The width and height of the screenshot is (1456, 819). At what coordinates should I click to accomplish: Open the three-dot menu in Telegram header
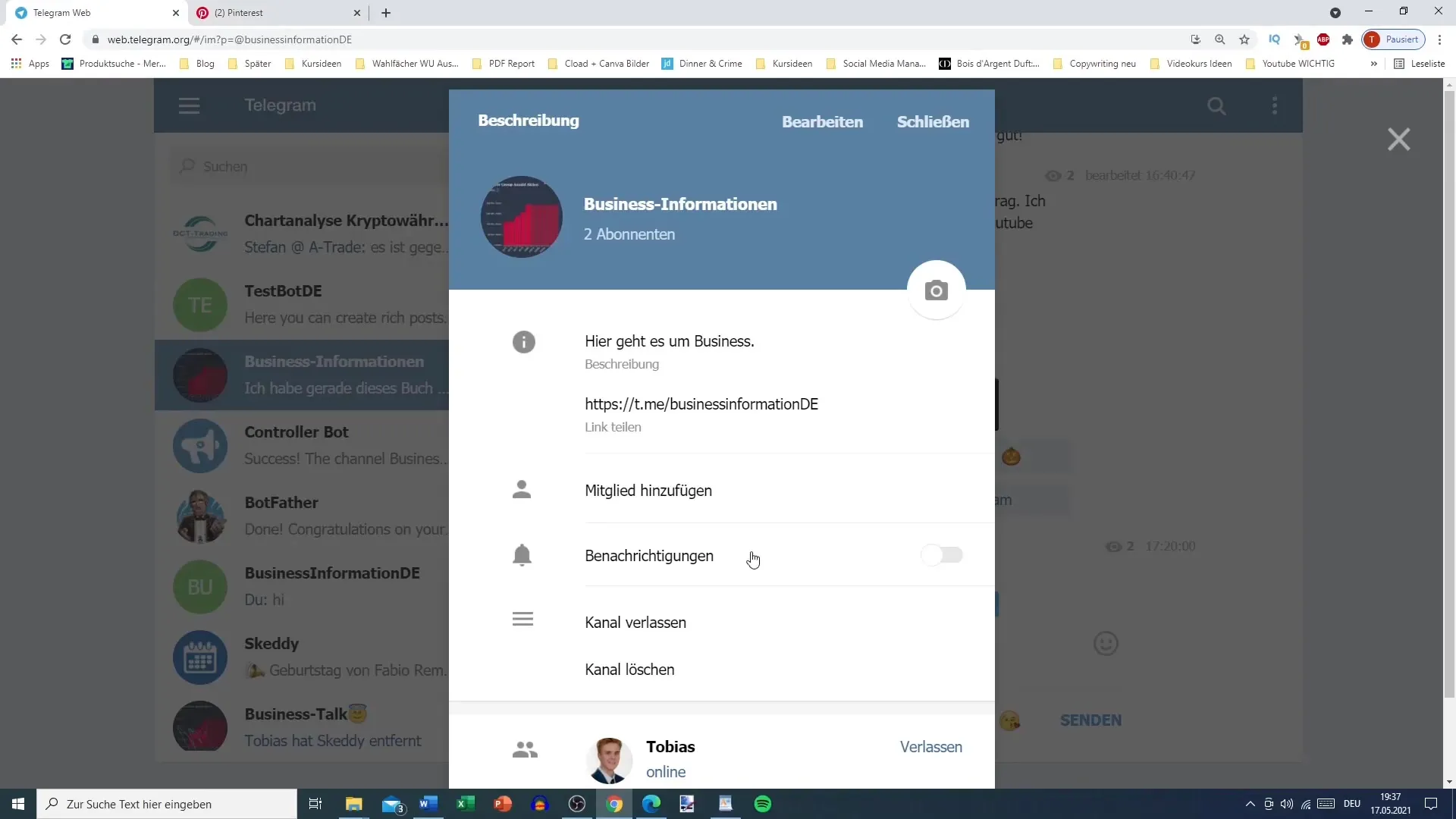coord(1275,105)
